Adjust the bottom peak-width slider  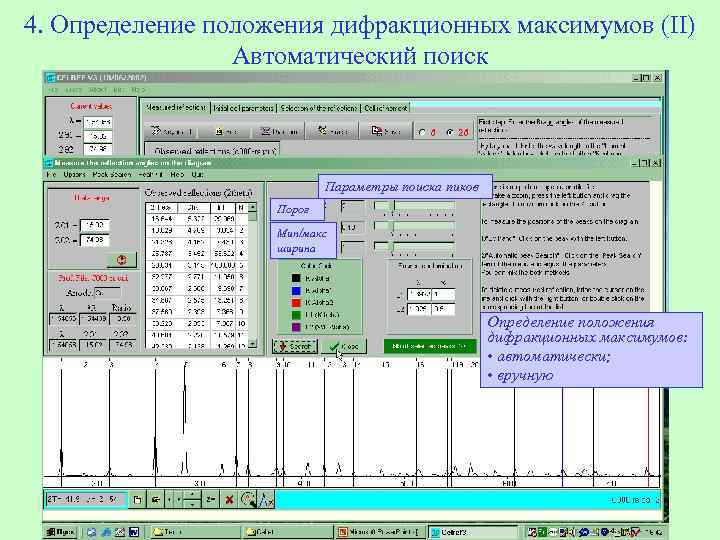coord(415,247)
